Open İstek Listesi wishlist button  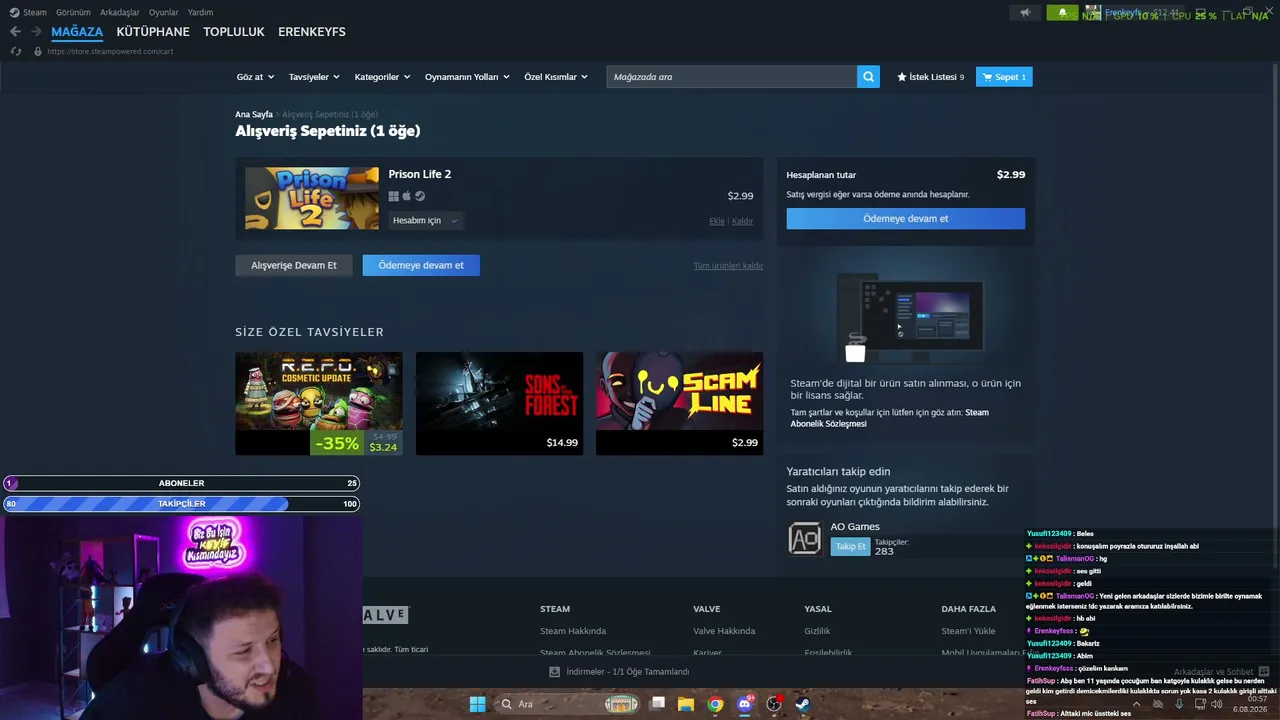[931, 77]
